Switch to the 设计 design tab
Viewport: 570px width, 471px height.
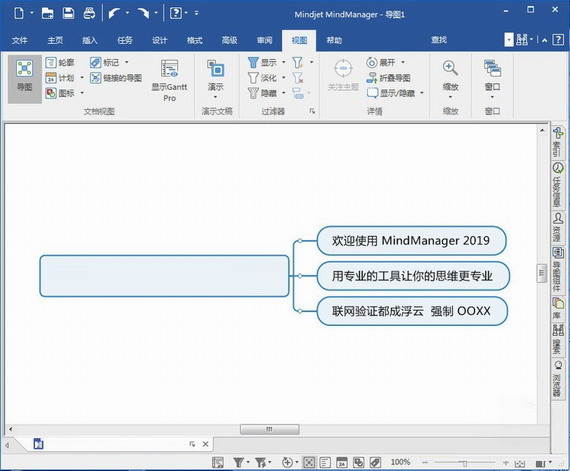[160, 40]
